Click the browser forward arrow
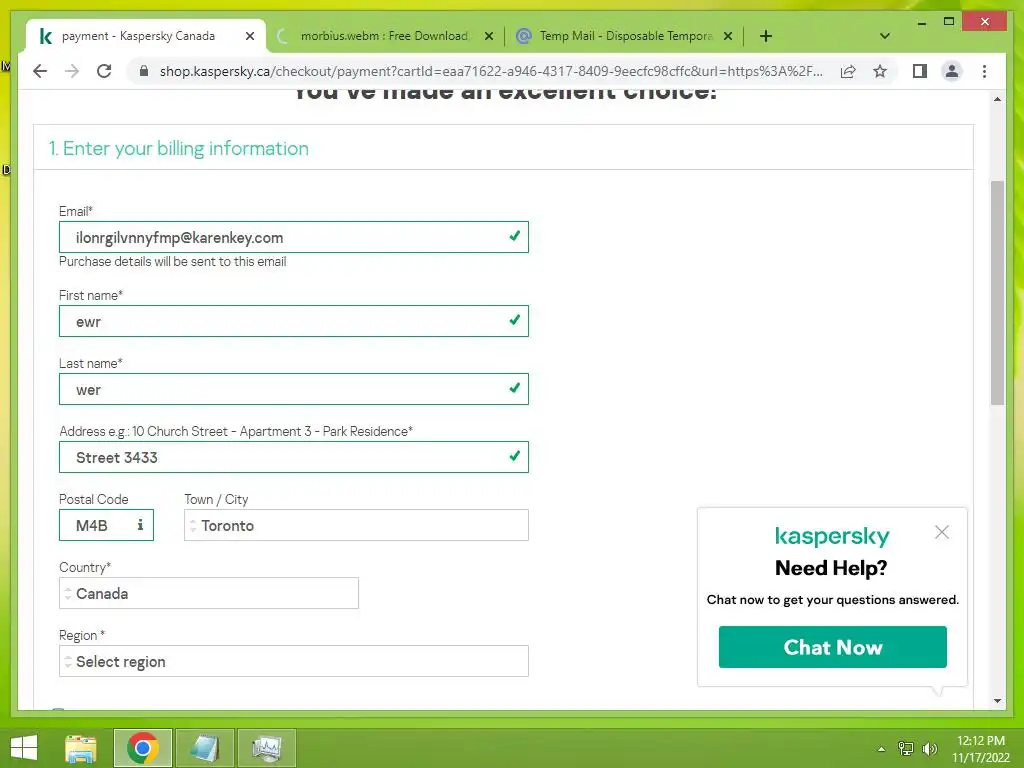1024x768 pixels. 72,71
